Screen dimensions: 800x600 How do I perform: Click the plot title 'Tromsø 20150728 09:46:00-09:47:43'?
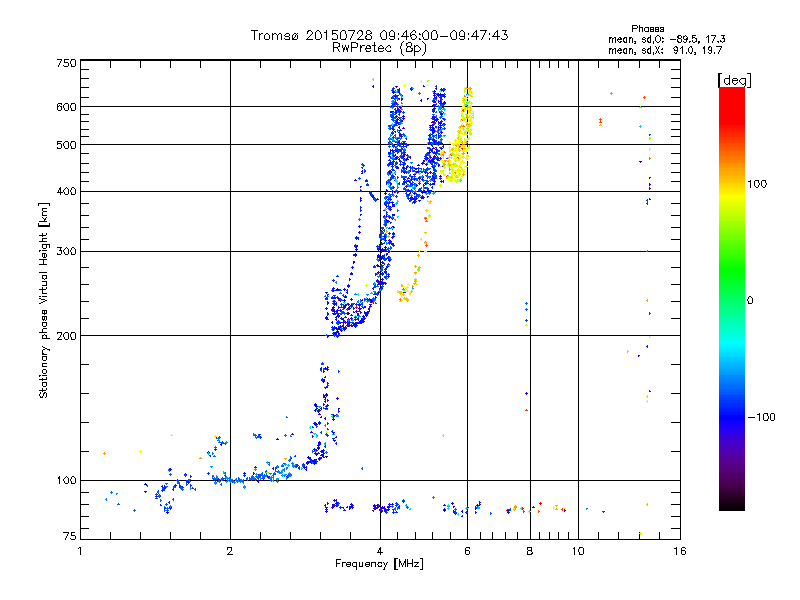379,35
